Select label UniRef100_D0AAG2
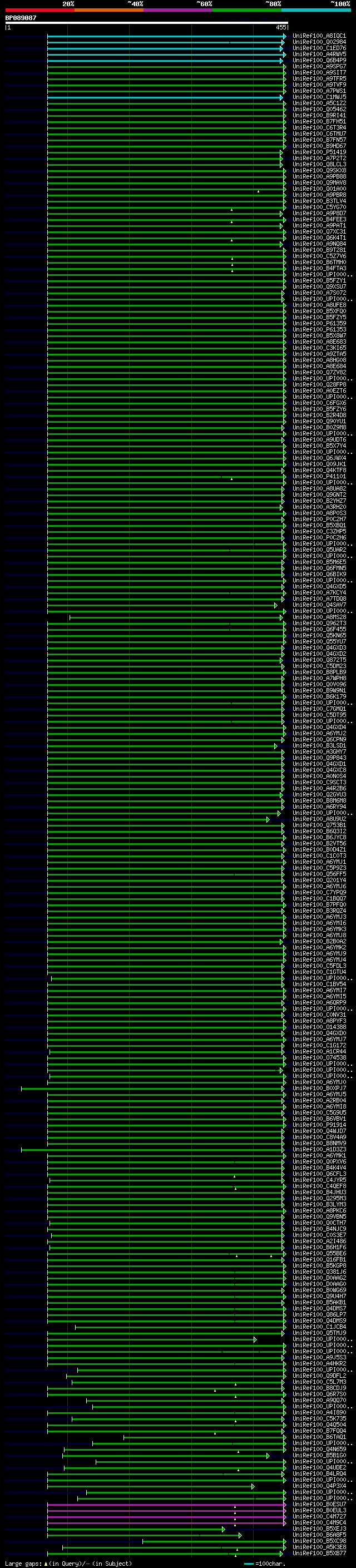 [x=319, y=1278]
